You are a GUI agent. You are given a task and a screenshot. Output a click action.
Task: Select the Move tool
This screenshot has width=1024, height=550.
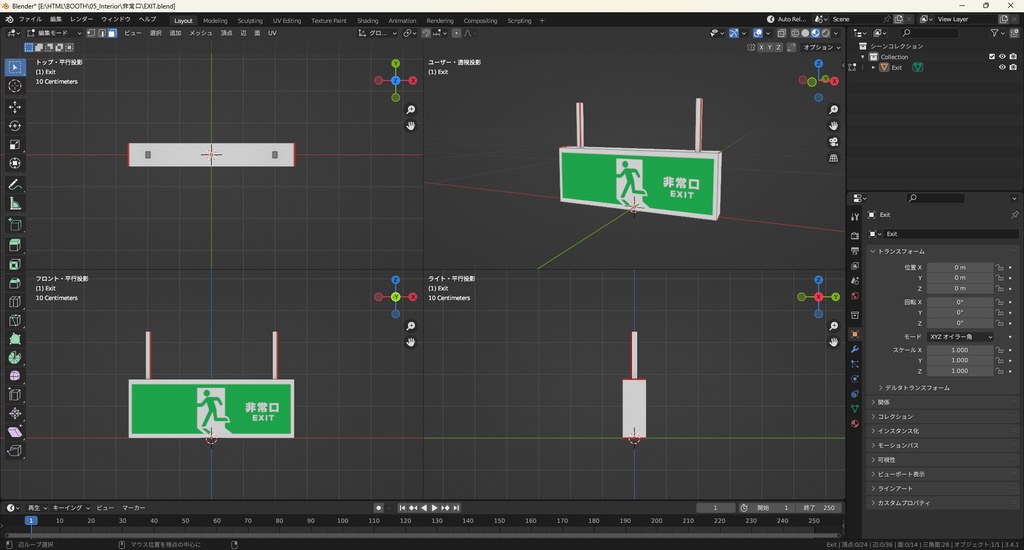(x=15, y=106)
